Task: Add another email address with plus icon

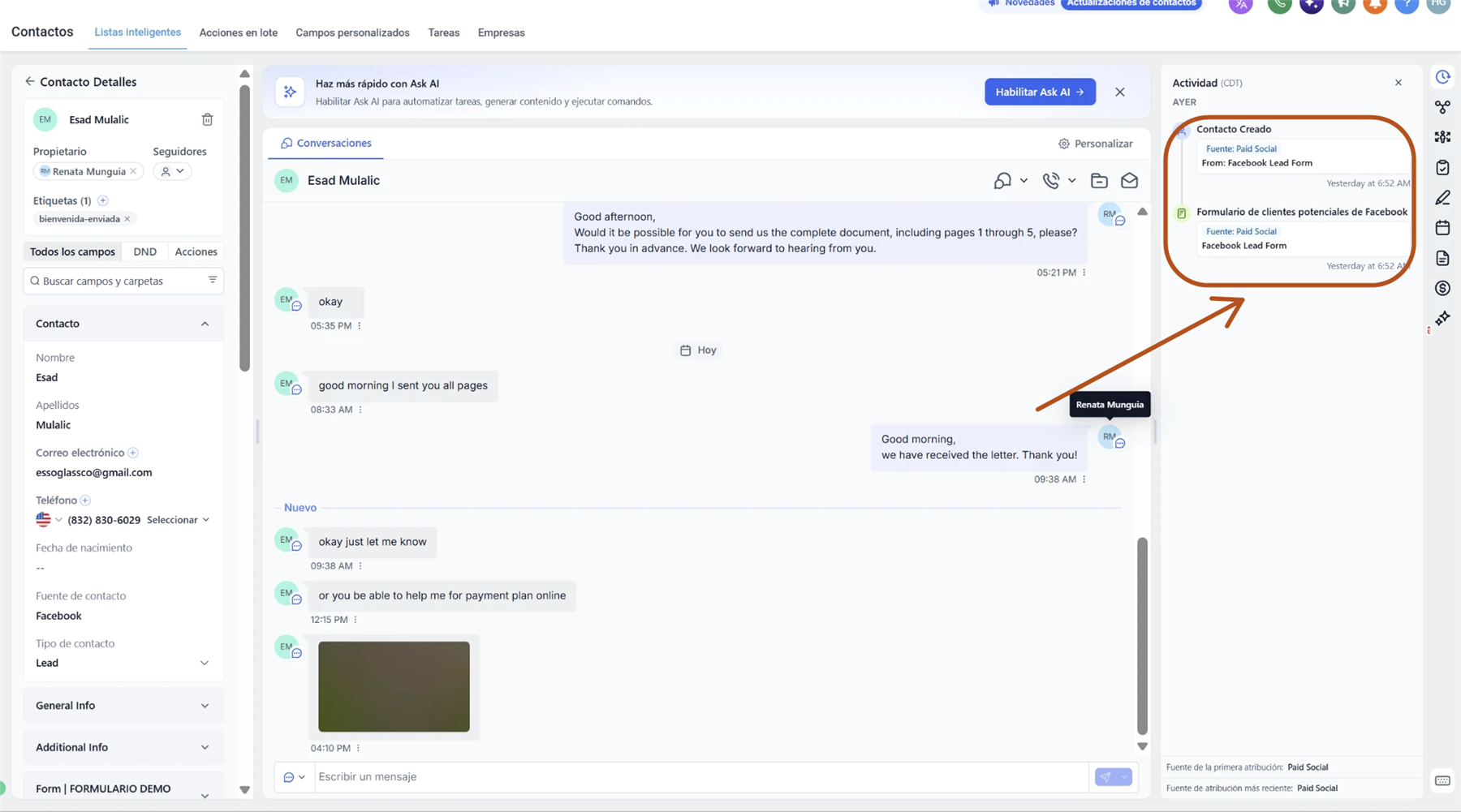Action: click(133, 453)
